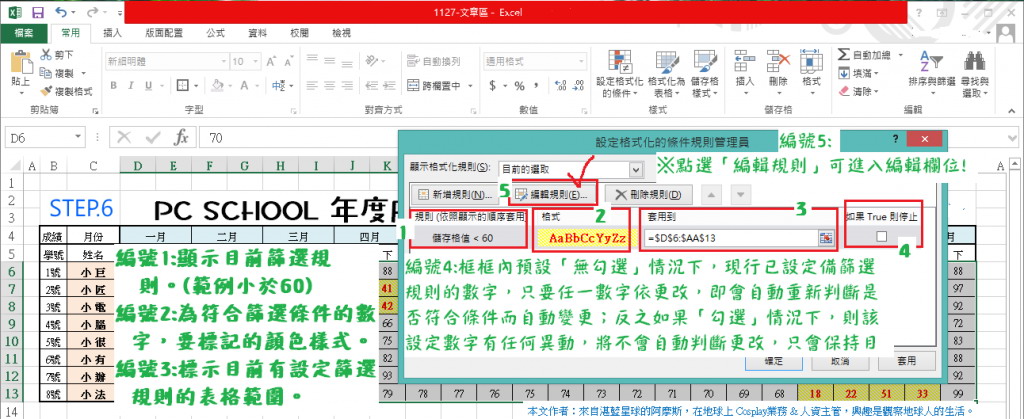
Task: Click the 刪除規則 button
Action: pyautogui.click(x=647, y=194)
